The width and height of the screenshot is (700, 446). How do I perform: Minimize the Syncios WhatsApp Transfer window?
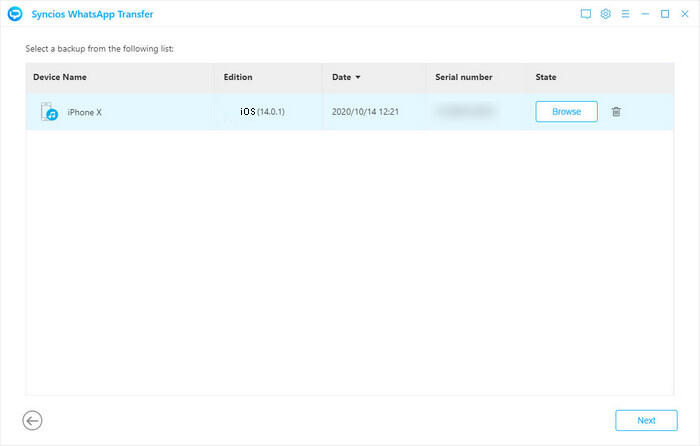pos(645,15)
